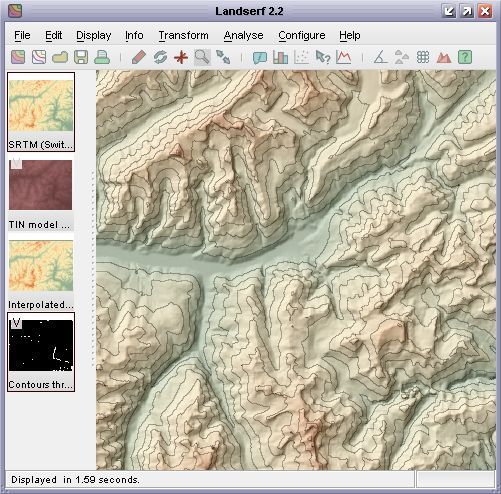The width and height of the screenshot is (501, 494).
Task: Select the SRTM (Swit... raster thumbnail
Action: 41,112
